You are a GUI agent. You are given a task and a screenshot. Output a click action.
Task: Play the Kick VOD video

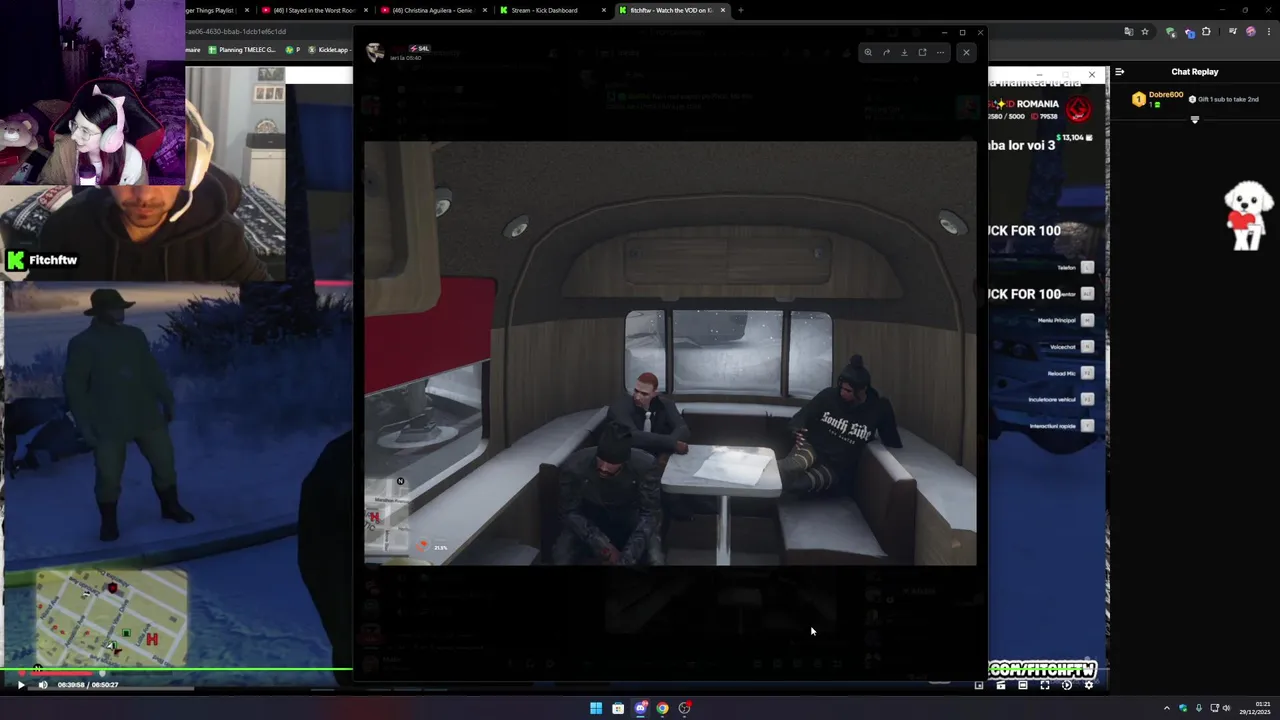point(20,685)
